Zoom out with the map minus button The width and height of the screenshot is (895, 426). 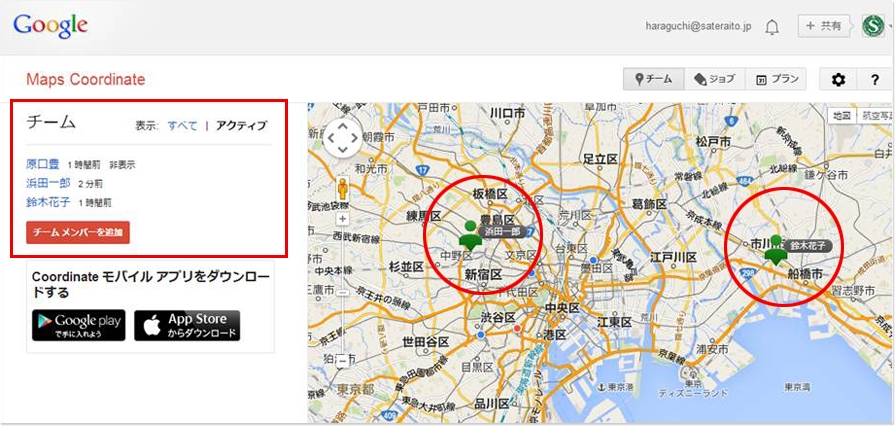coord(343,360)
